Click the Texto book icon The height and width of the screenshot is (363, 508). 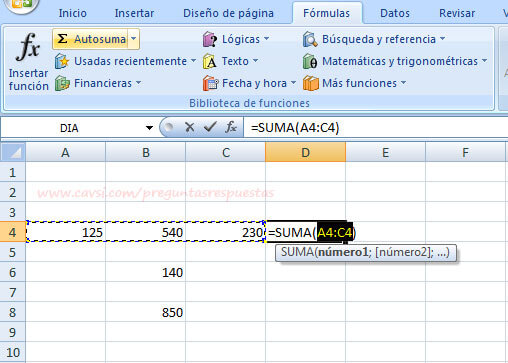coord(210,61)
